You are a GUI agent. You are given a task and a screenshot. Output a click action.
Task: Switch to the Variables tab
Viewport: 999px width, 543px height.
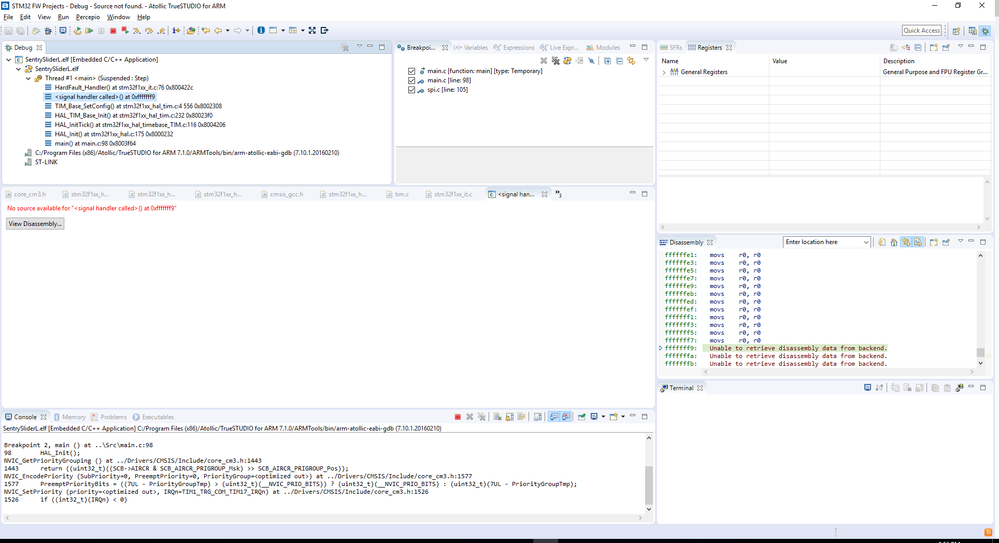pyautogui.click(x=471, y=47)
